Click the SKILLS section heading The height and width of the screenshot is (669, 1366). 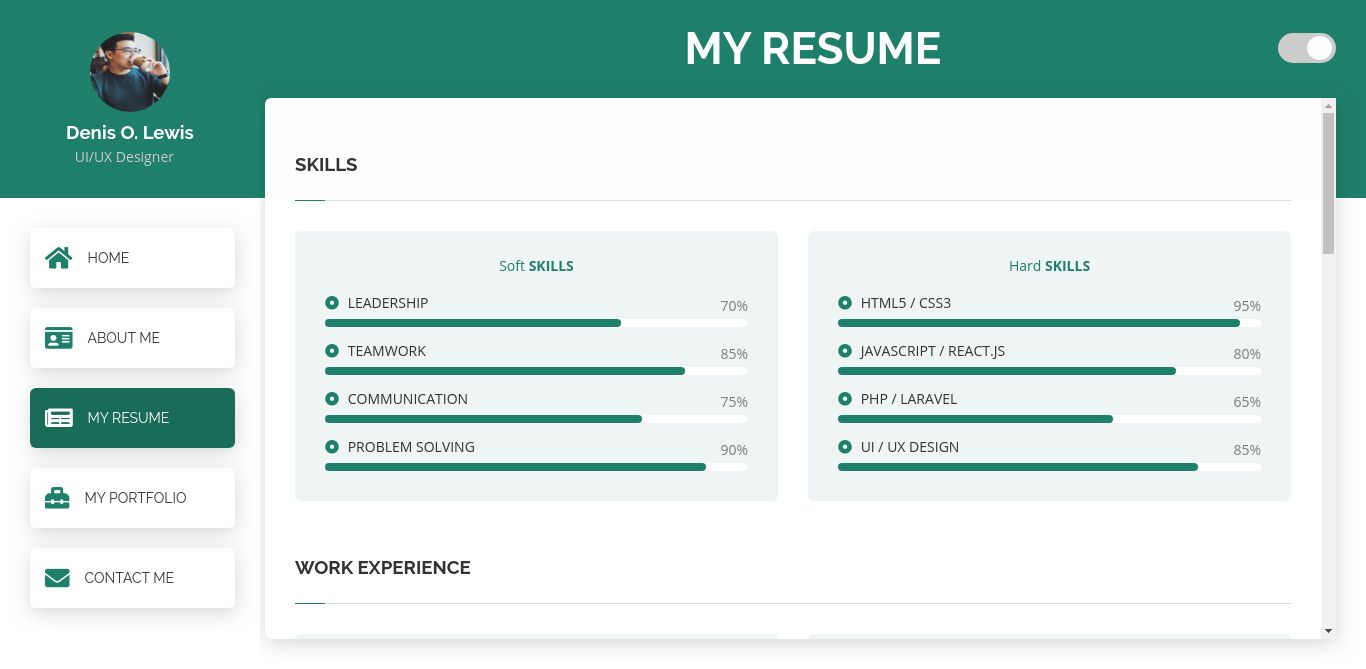(x=326, y=165)
